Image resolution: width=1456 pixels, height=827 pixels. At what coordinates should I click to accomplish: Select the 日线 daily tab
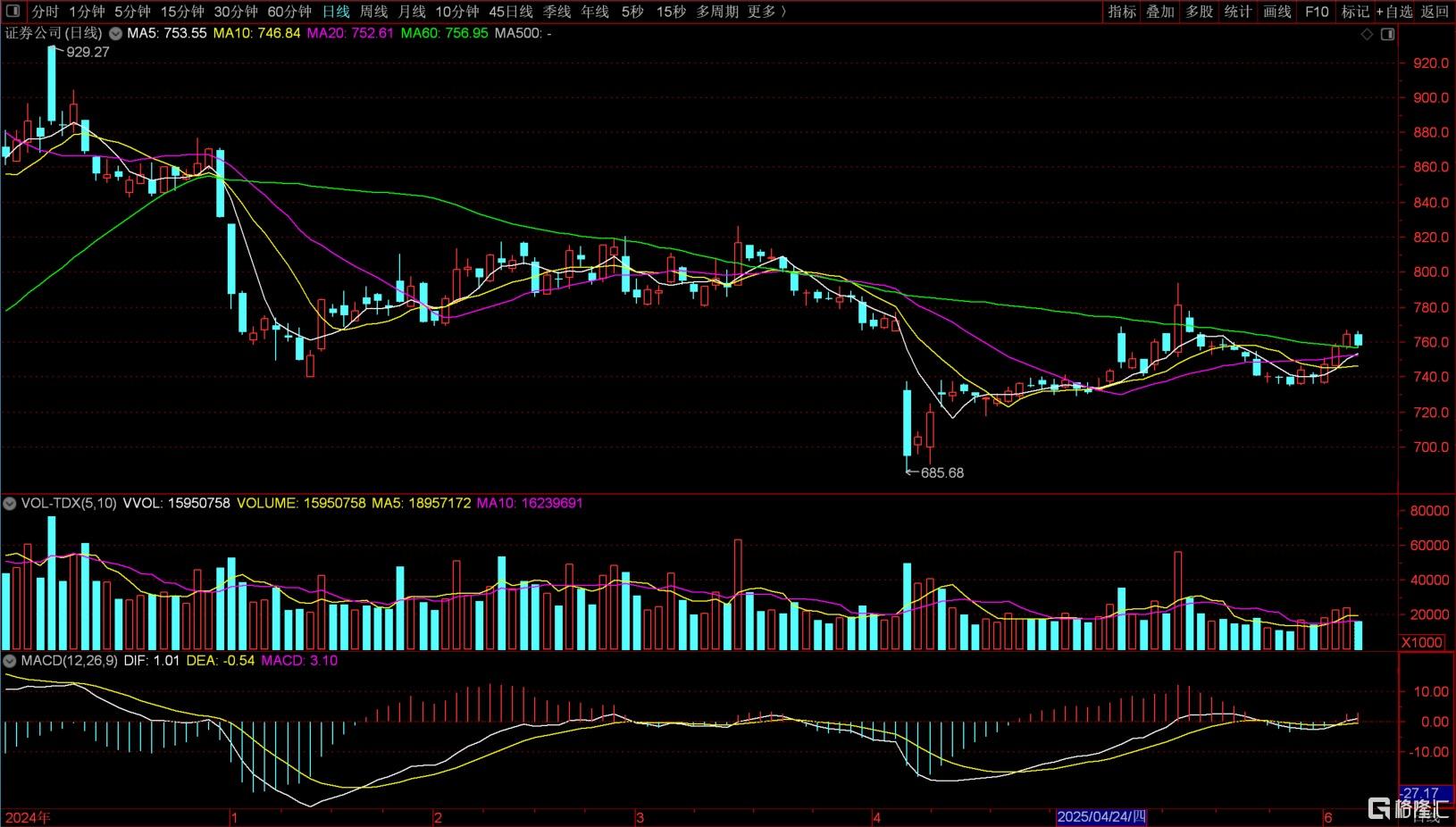(336, 12)
